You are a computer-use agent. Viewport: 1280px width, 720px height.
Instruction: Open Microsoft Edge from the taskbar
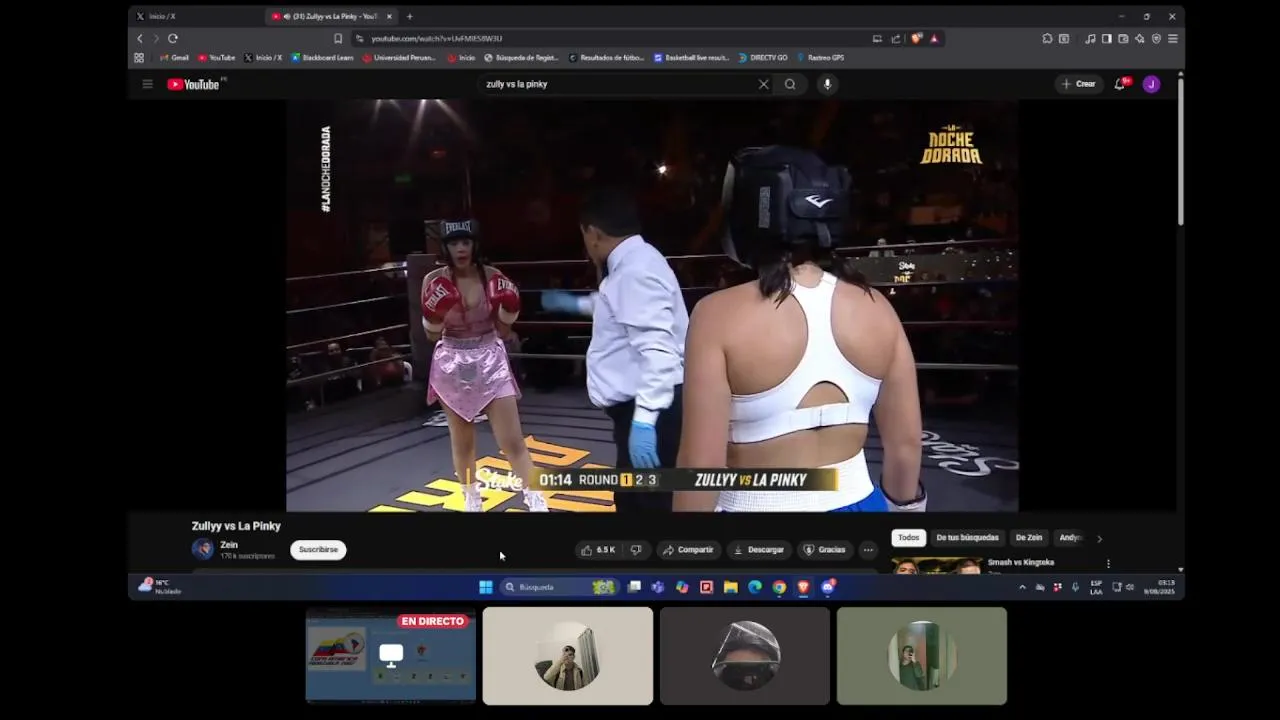coord(755,587)
